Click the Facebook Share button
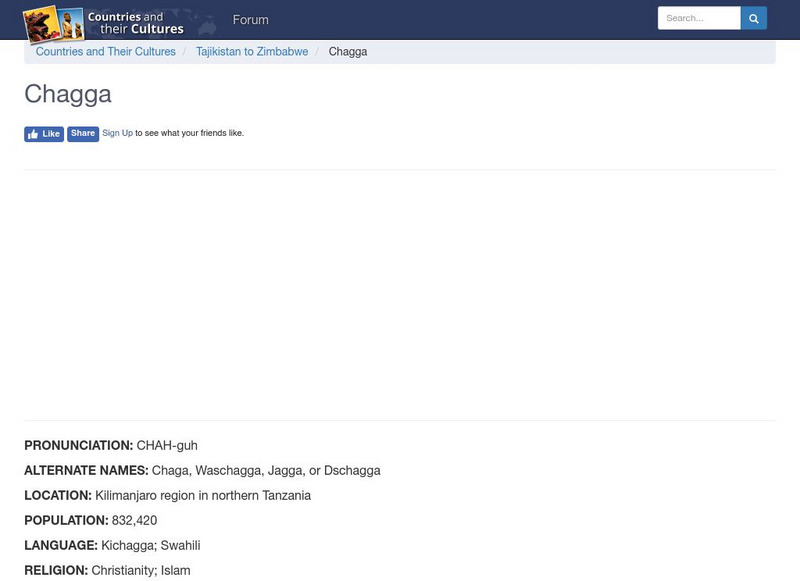800x581 pixels. (x=83, y=134)
